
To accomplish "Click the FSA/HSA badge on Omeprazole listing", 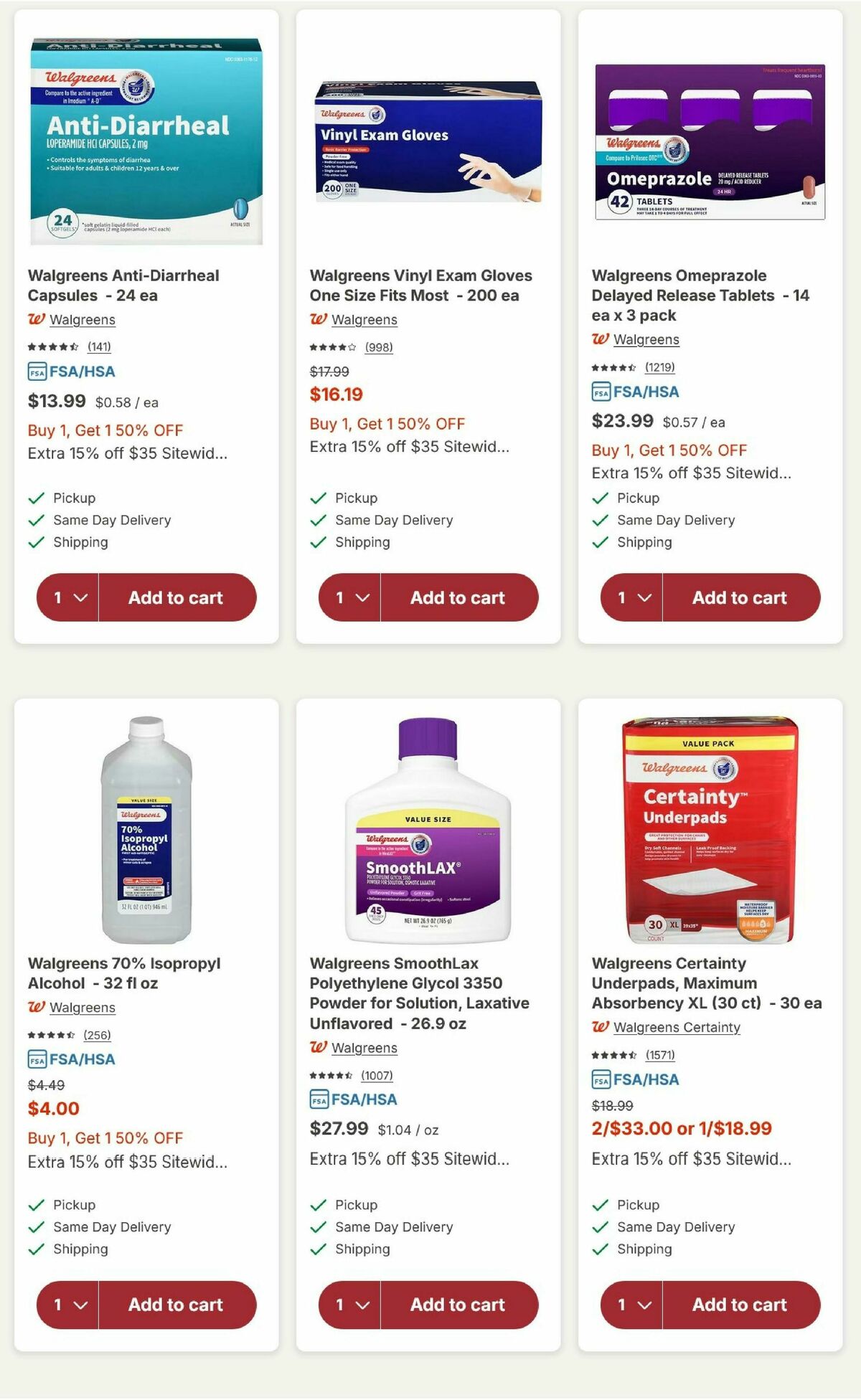I will coord(636,392).
